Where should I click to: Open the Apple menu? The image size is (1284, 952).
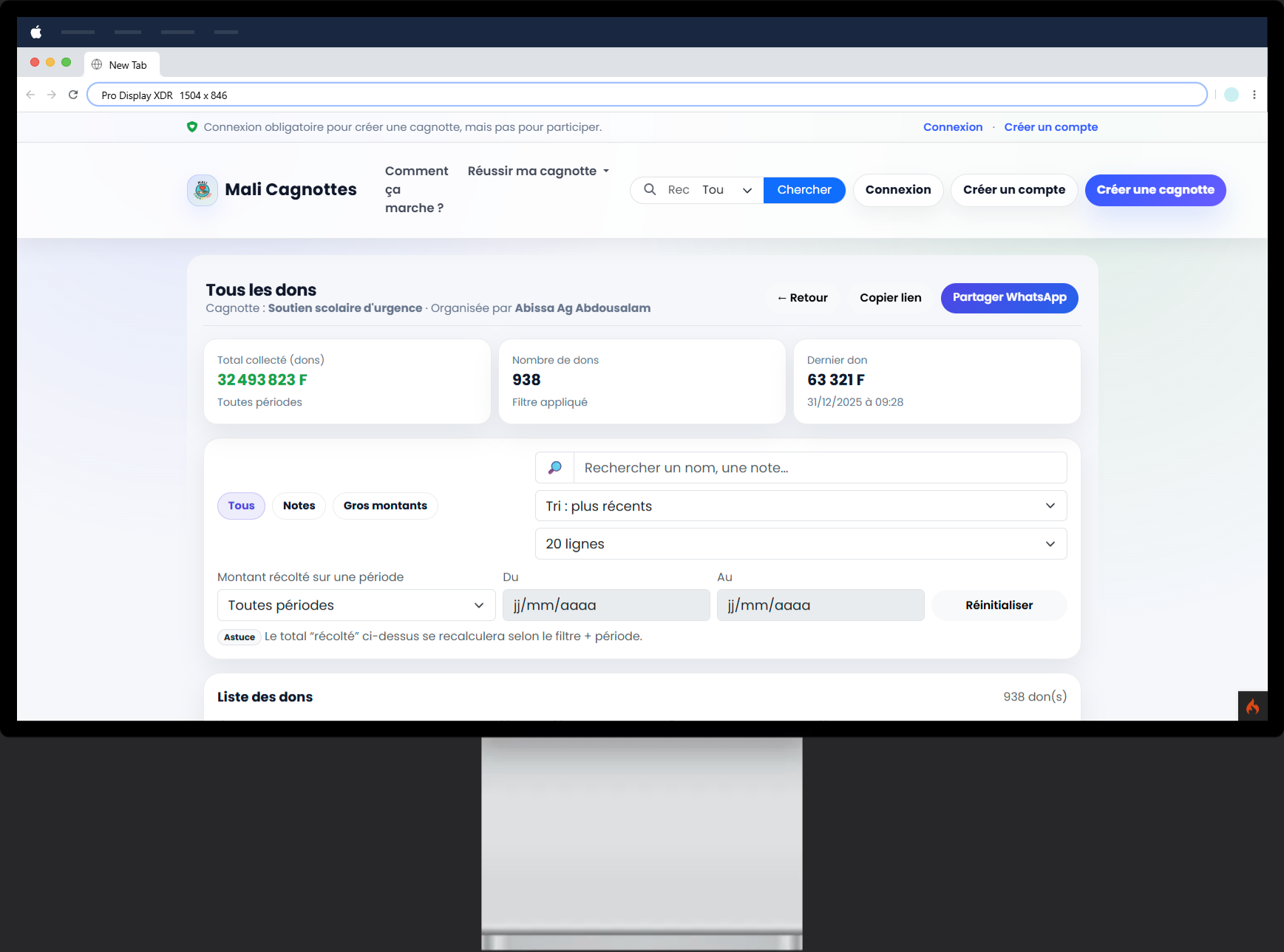click(x=35, y=32)
